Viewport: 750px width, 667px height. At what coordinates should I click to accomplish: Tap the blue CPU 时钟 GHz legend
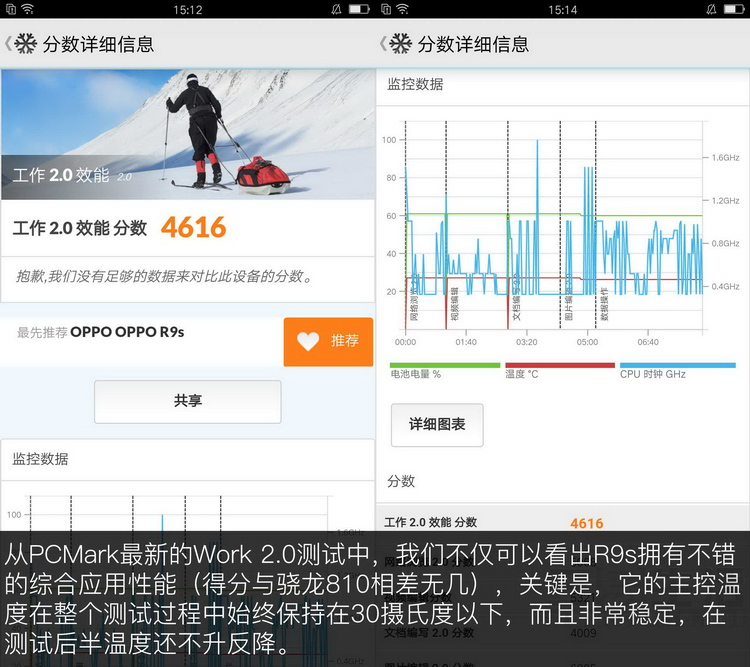[677, 371]
